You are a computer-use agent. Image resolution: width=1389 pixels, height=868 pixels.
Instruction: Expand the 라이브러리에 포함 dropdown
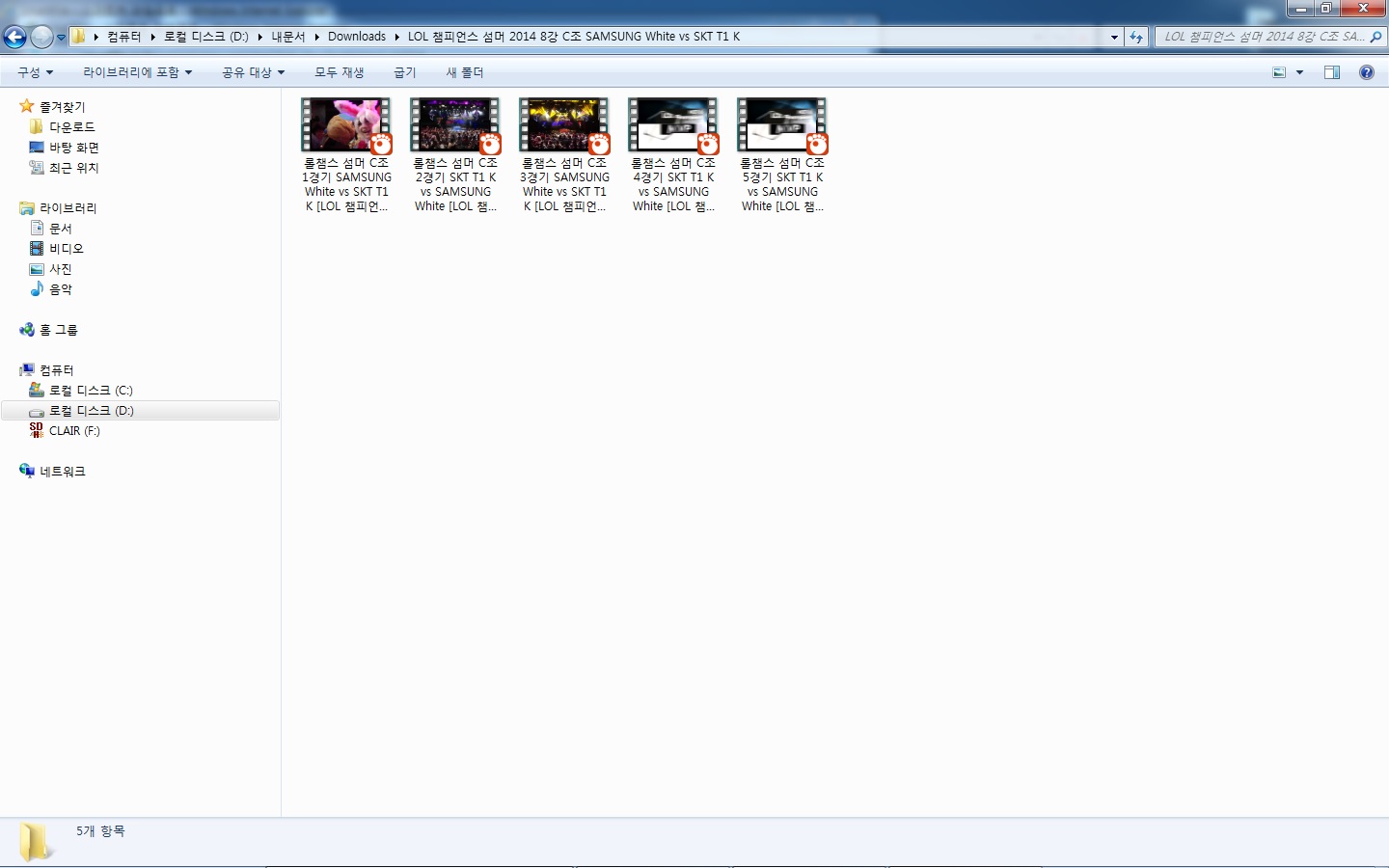pos(137,72)
